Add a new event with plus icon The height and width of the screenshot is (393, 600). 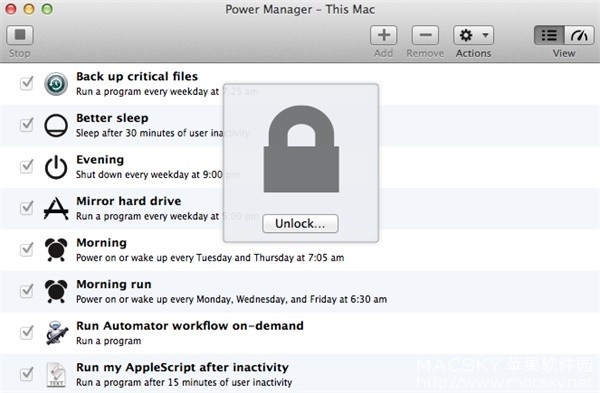click(383, 35)
